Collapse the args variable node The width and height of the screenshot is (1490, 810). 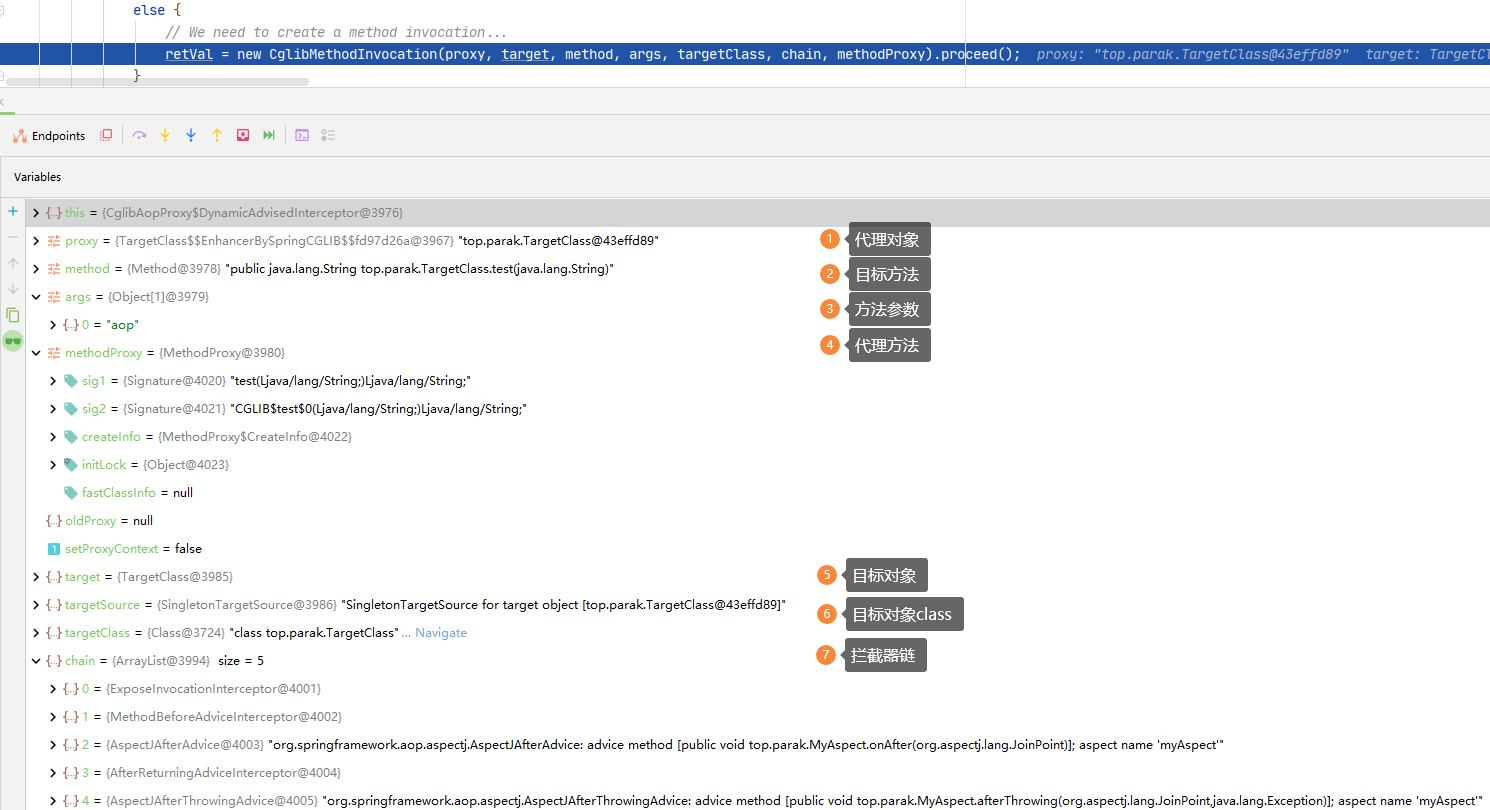pos(36,297)
